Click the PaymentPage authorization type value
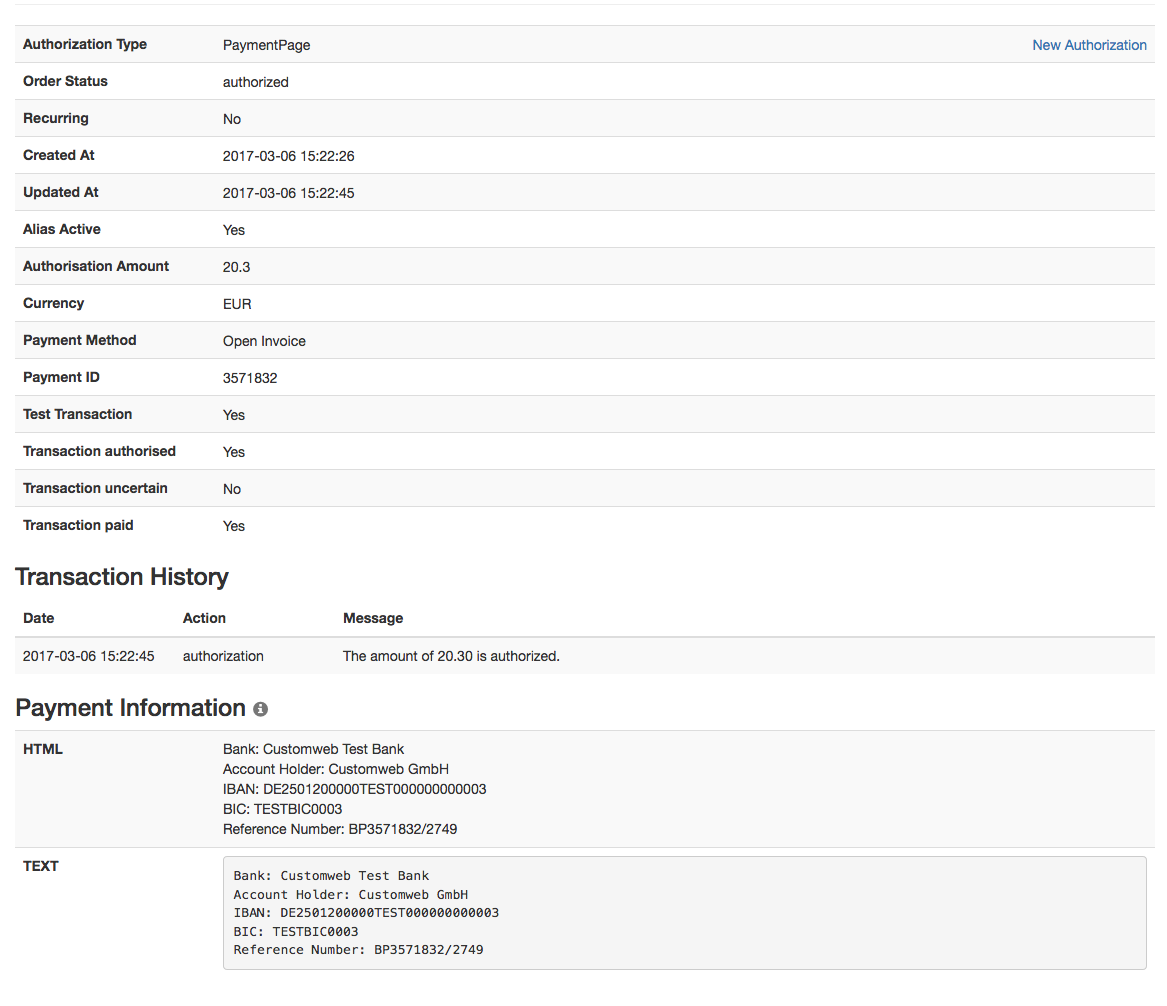The height and width of the screenshot is (1006, 1167). (x=266, y=45)
